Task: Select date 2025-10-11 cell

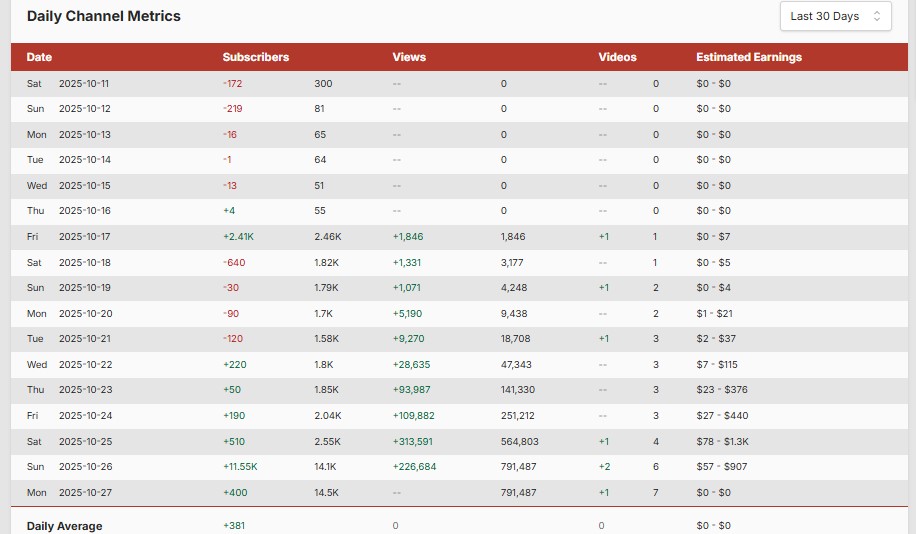Action: tap(84, 84)
